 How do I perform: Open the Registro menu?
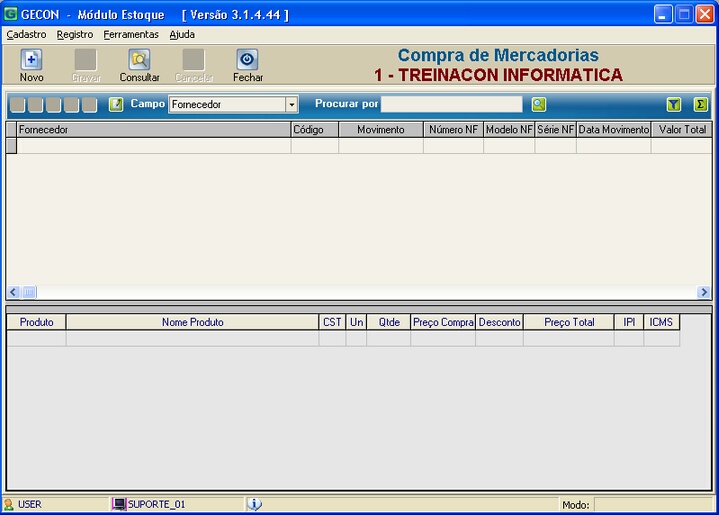pyautogui.click(x=75, y=34)
